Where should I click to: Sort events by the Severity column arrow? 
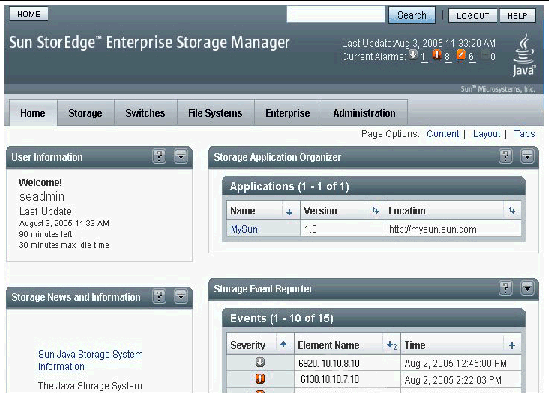coord(283,344)
